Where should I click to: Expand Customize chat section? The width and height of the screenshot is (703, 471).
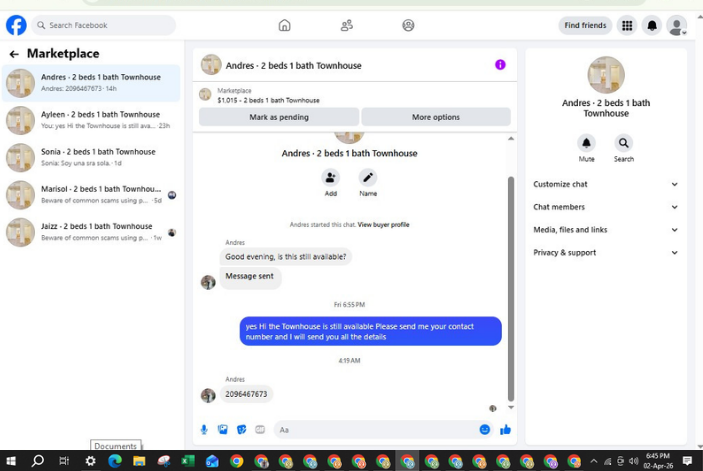pos(606,184)
